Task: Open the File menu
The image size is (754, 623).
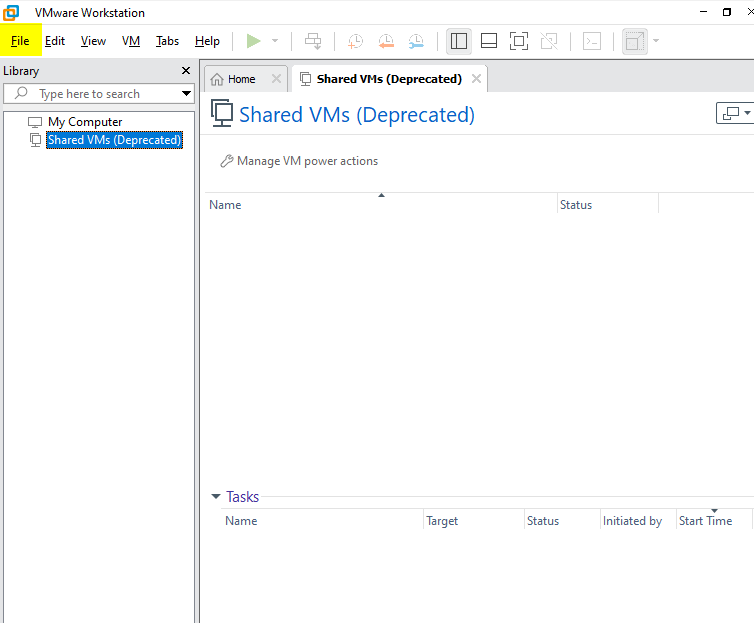Action: tap(20, 41)
